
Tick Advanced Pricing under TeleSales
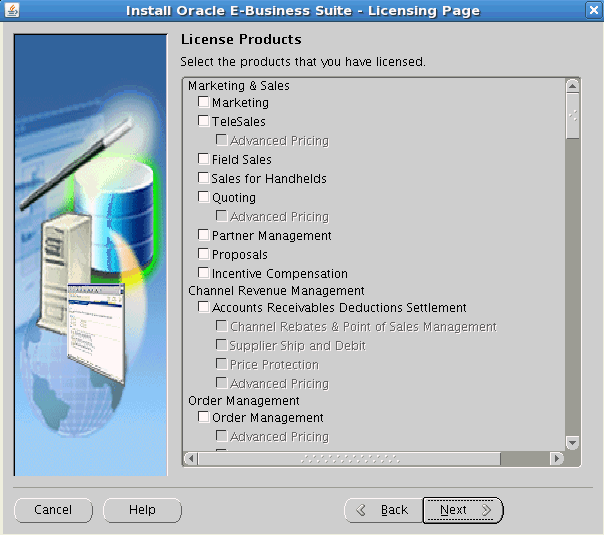(221, 139)
